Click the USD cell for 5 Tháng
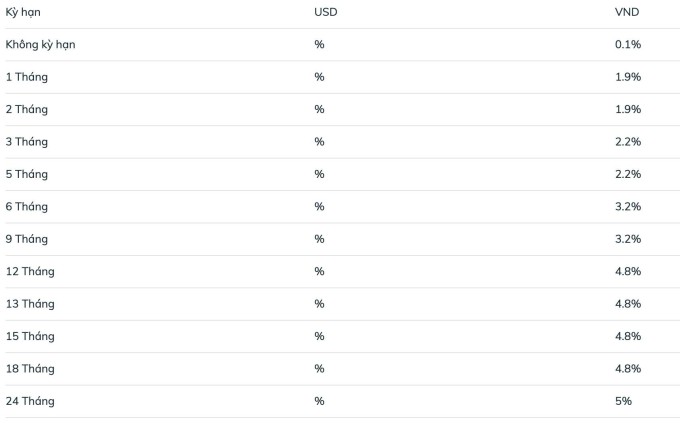The width and height of the screenshot is (680, 423). pyautogui.click(x=320, y=174)
